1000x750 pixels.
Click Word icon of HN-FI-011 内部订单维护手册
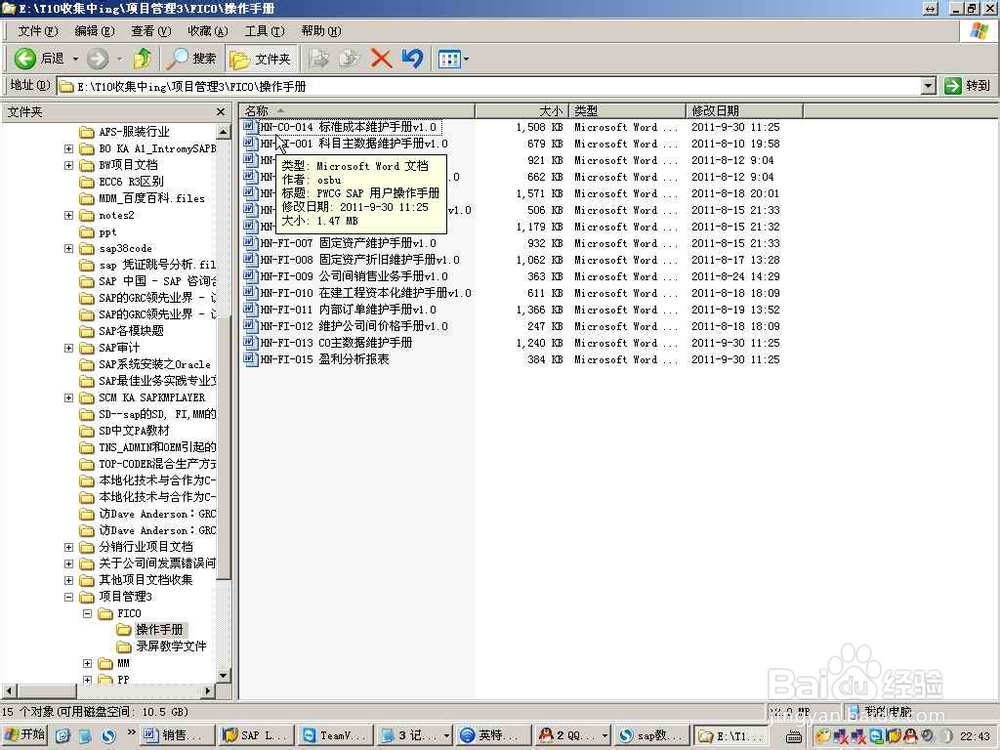(x=250, y=309)
